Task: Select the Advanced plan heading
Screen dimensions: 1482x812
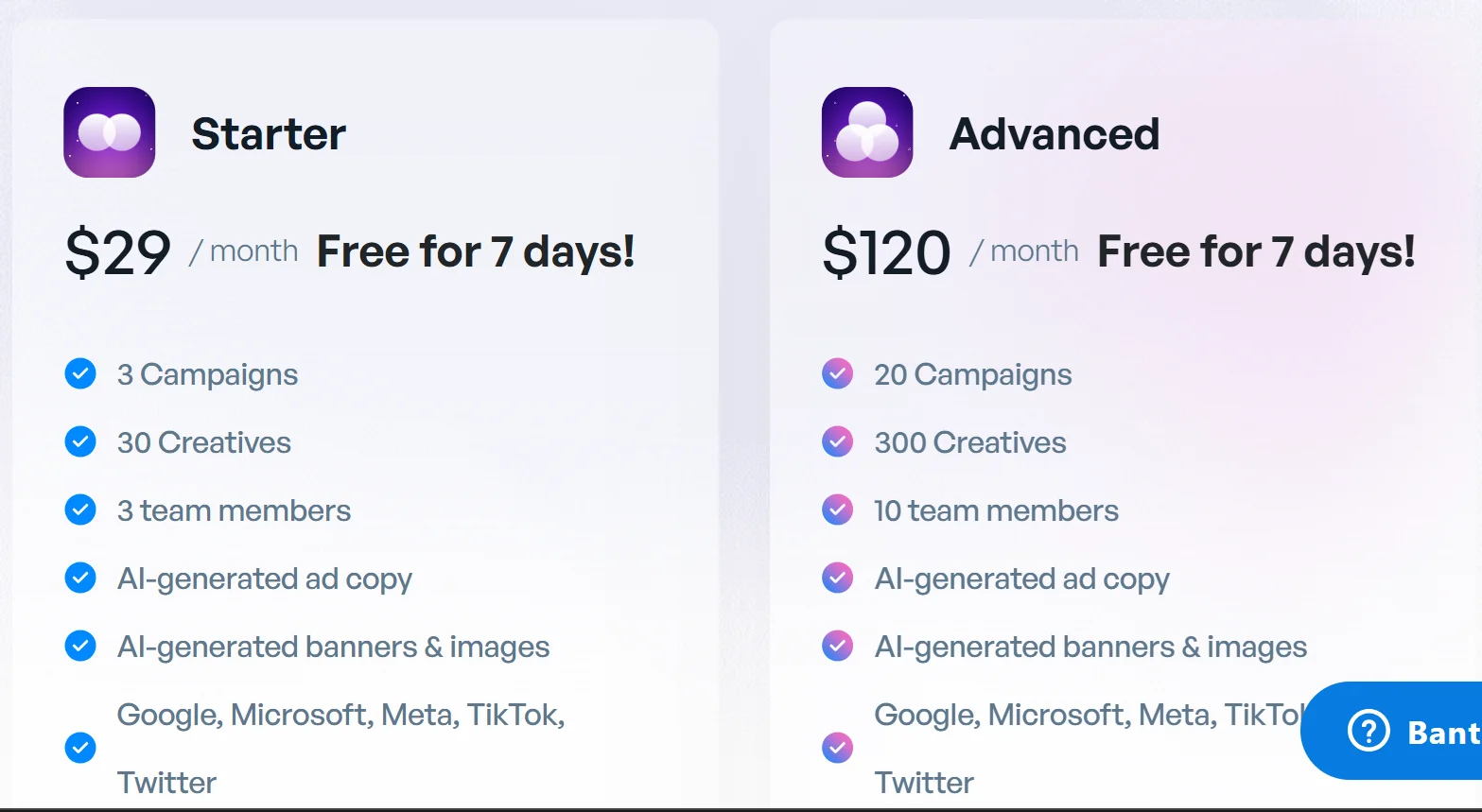Action: [x=1054, y=133]
